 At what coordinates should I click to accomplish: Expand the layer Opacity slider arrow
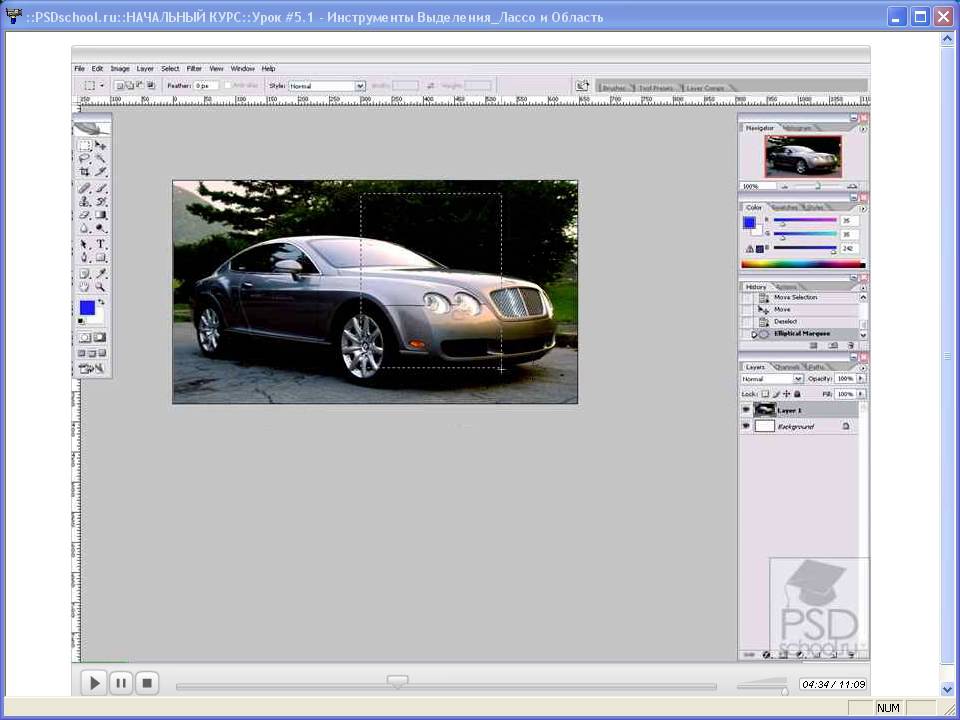[861, 380]
